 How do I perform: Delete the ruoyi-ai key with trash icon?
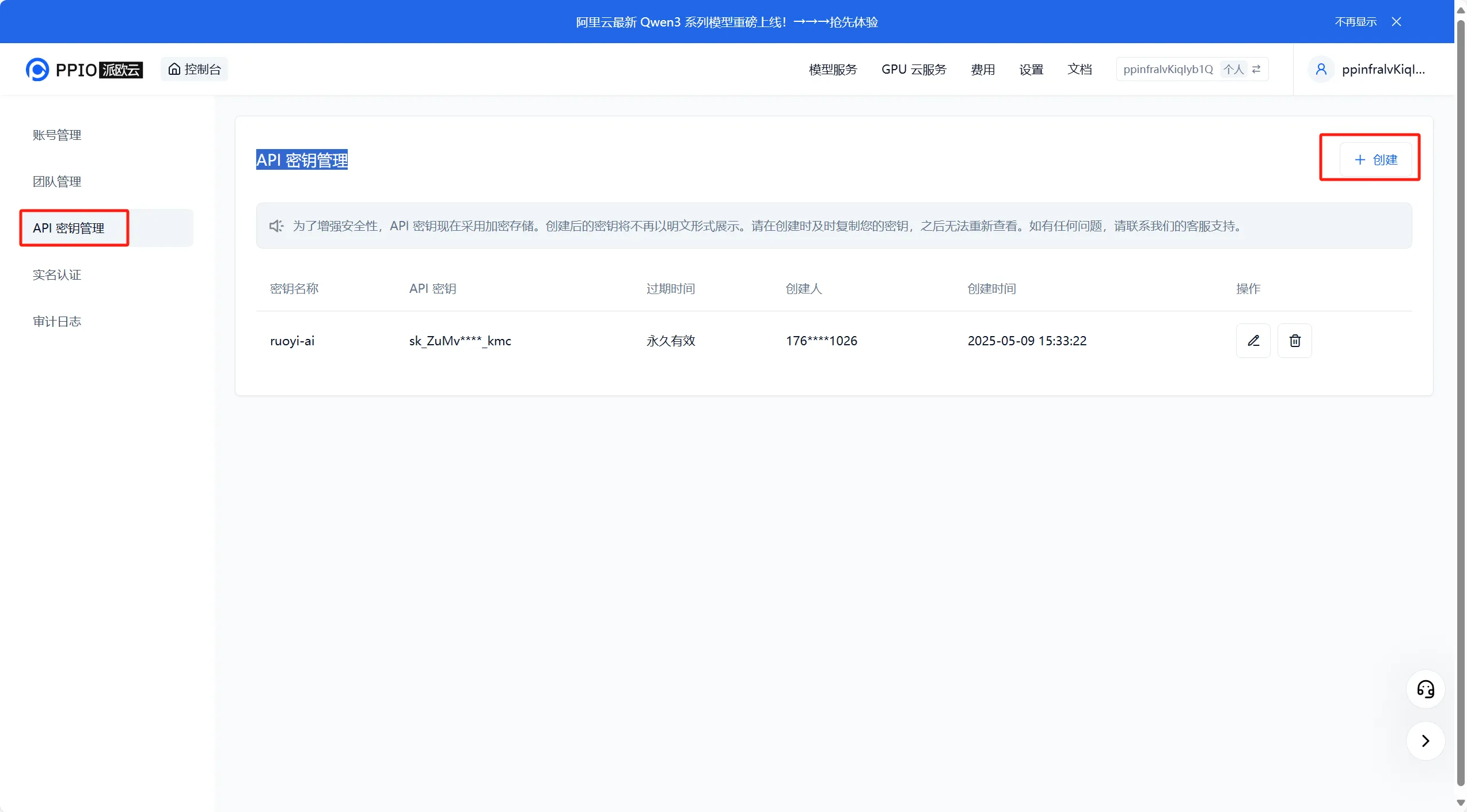coord(1294,341)
